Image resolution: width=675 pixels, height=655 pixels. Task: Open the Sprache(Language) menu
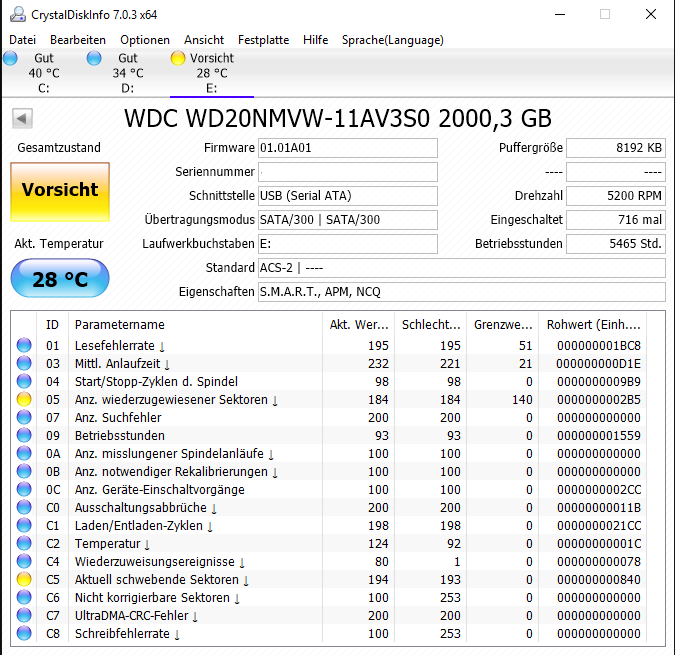[x=393, y=40]
